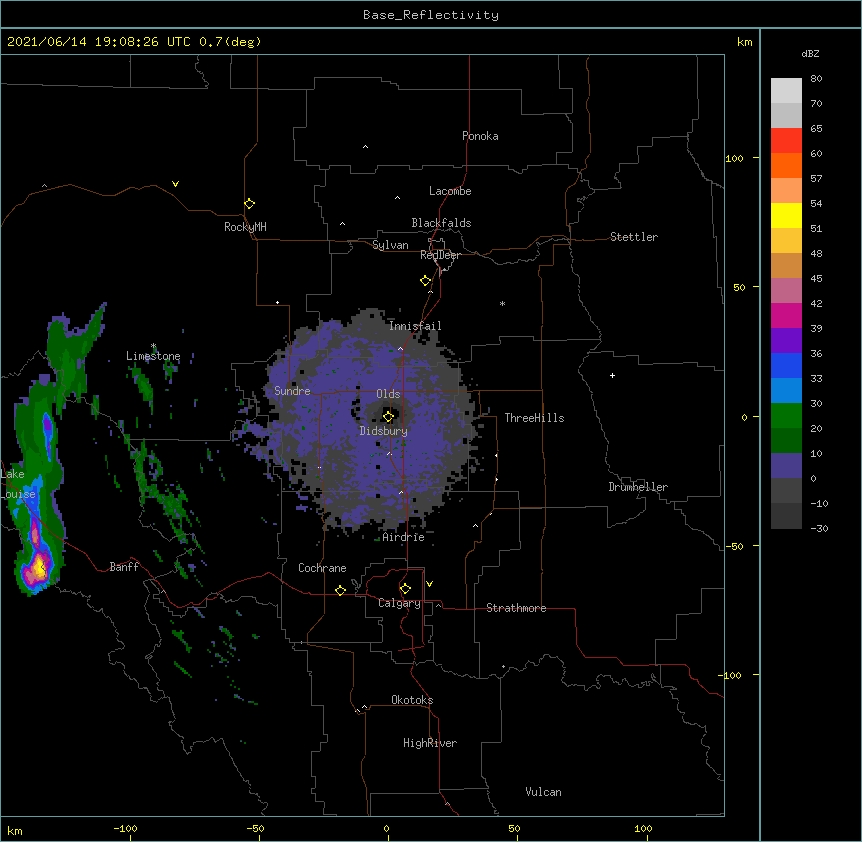Pick the light gray 70-80 dBZ swatch

pos(786,91)
